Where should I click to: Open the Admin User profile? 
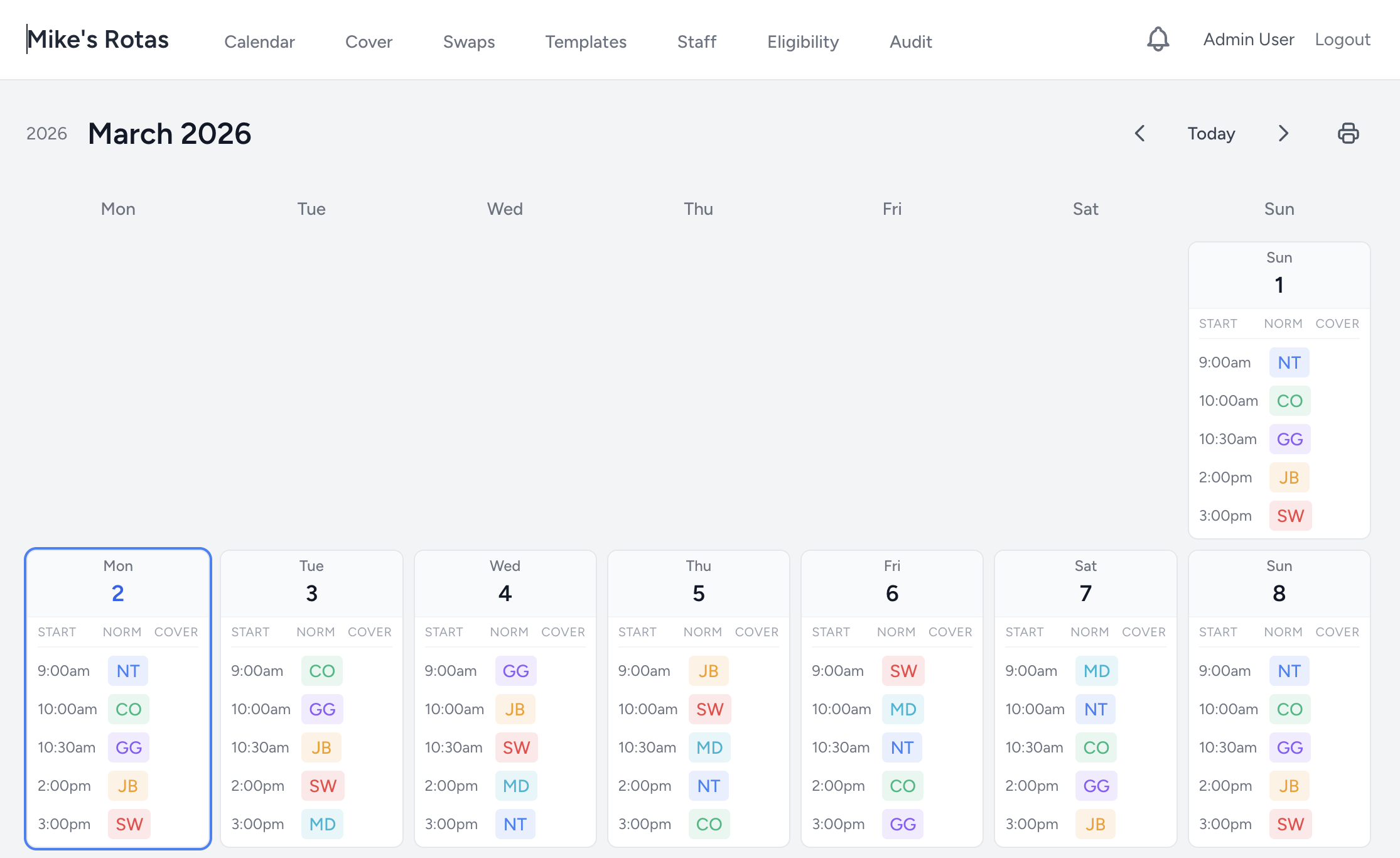coord(1247,39)
